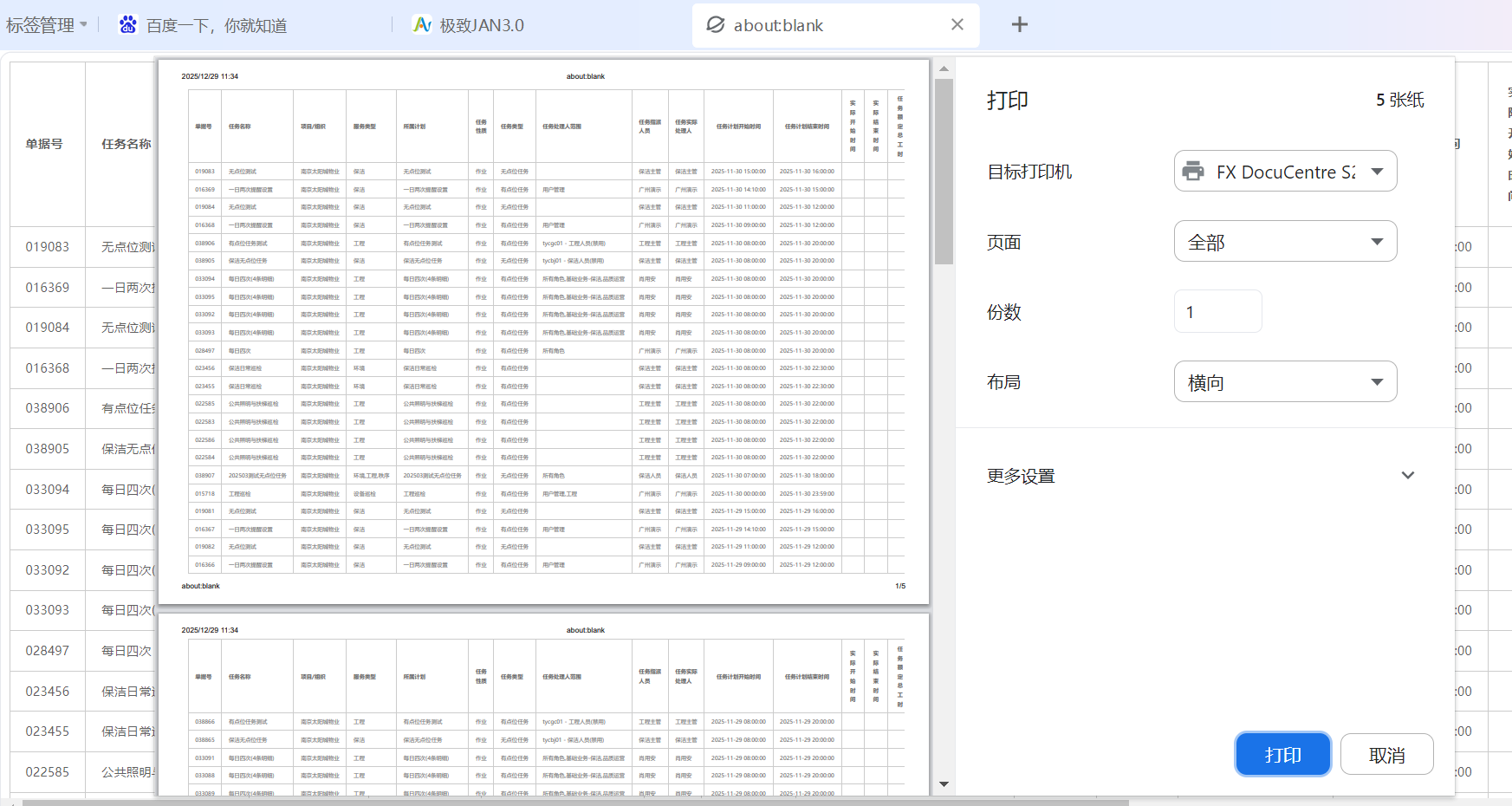Image resolution: width=1512 pixels, height=806 pixels.
Task: Click the 023455 cell in background table
Action: click(x=48, y=731)
